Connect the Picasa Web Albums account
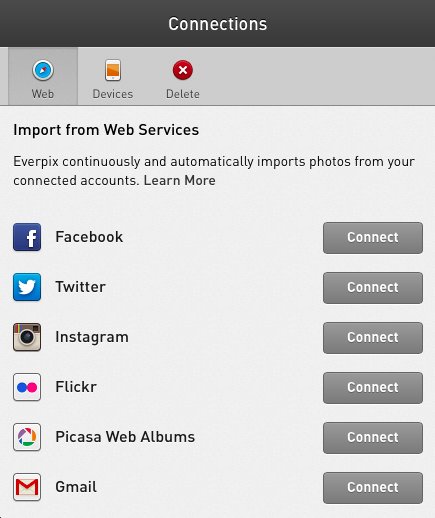The image size is (435, 518). coord(373,438)
